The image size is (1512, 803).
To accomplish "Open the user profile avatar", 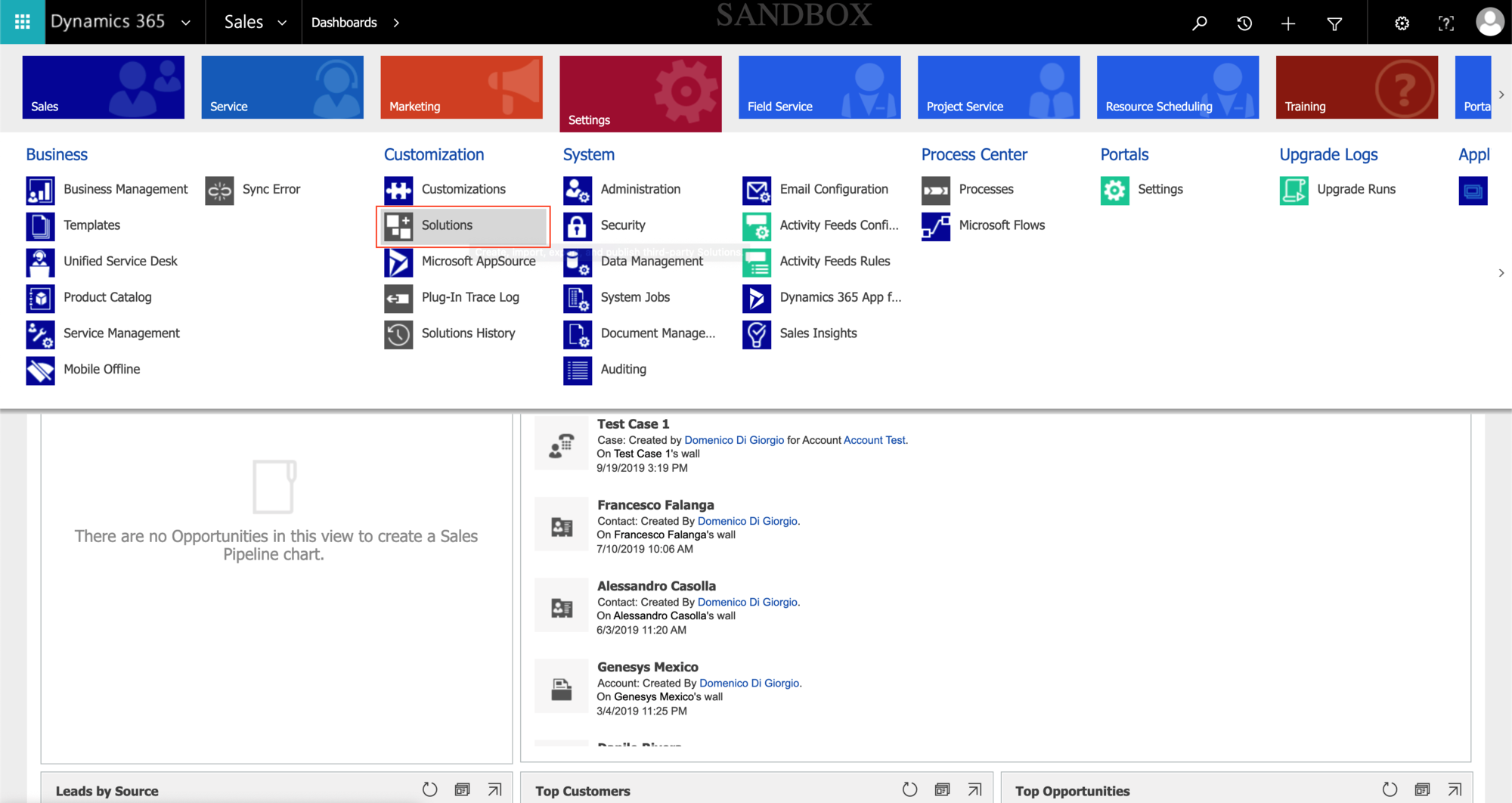I will click(x=1489, y=22).
